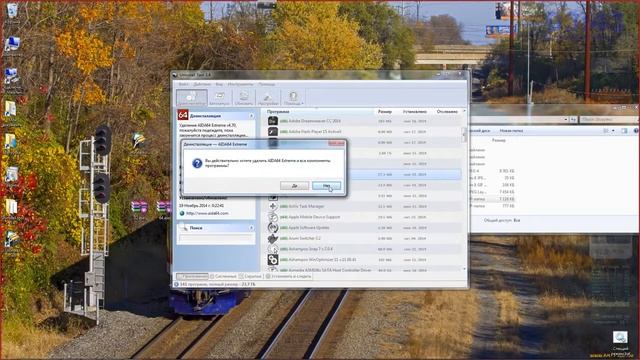Click the help icon in Explorer toolbar
This screenshot has width=640, height=360.
click(636, 131)
